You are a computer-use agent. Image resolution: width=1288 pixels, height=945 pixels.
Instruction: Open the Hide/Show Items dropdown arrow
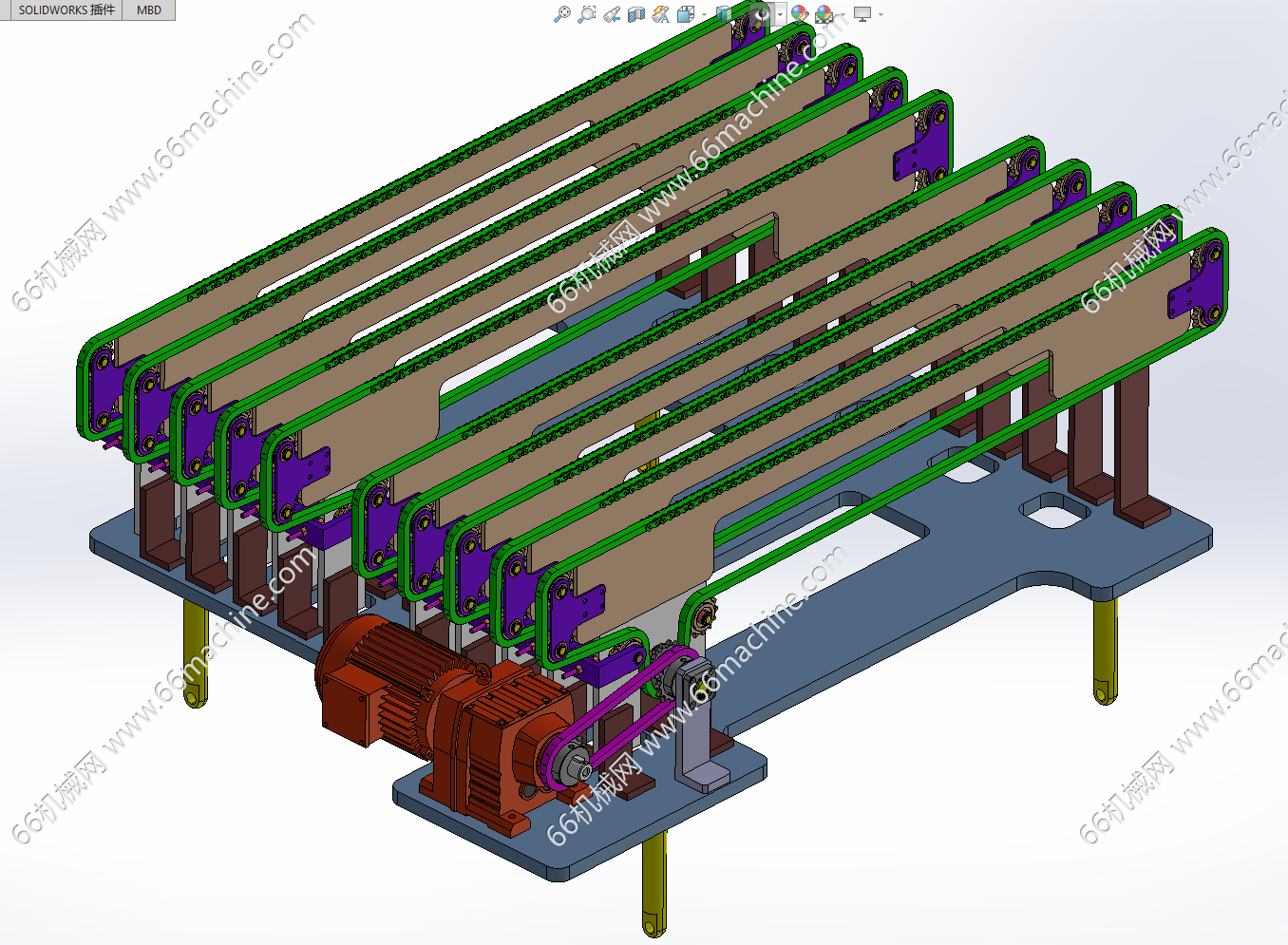(781, 14)
